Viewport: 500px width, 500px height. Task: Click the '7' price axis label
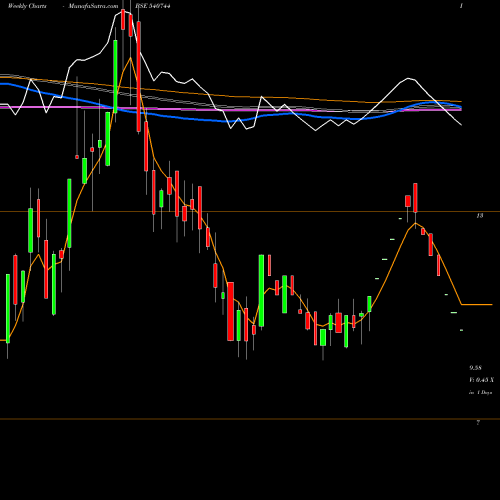click(x=478, y=423)
